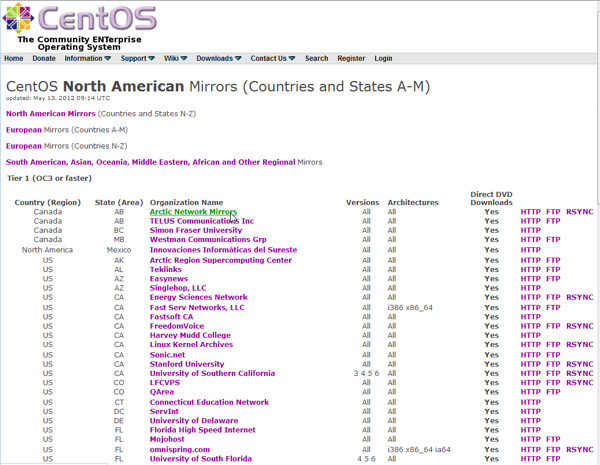
Task: Click RSYNC for University of Southern California
Action: pyautogui.click(x=580, y=373)
